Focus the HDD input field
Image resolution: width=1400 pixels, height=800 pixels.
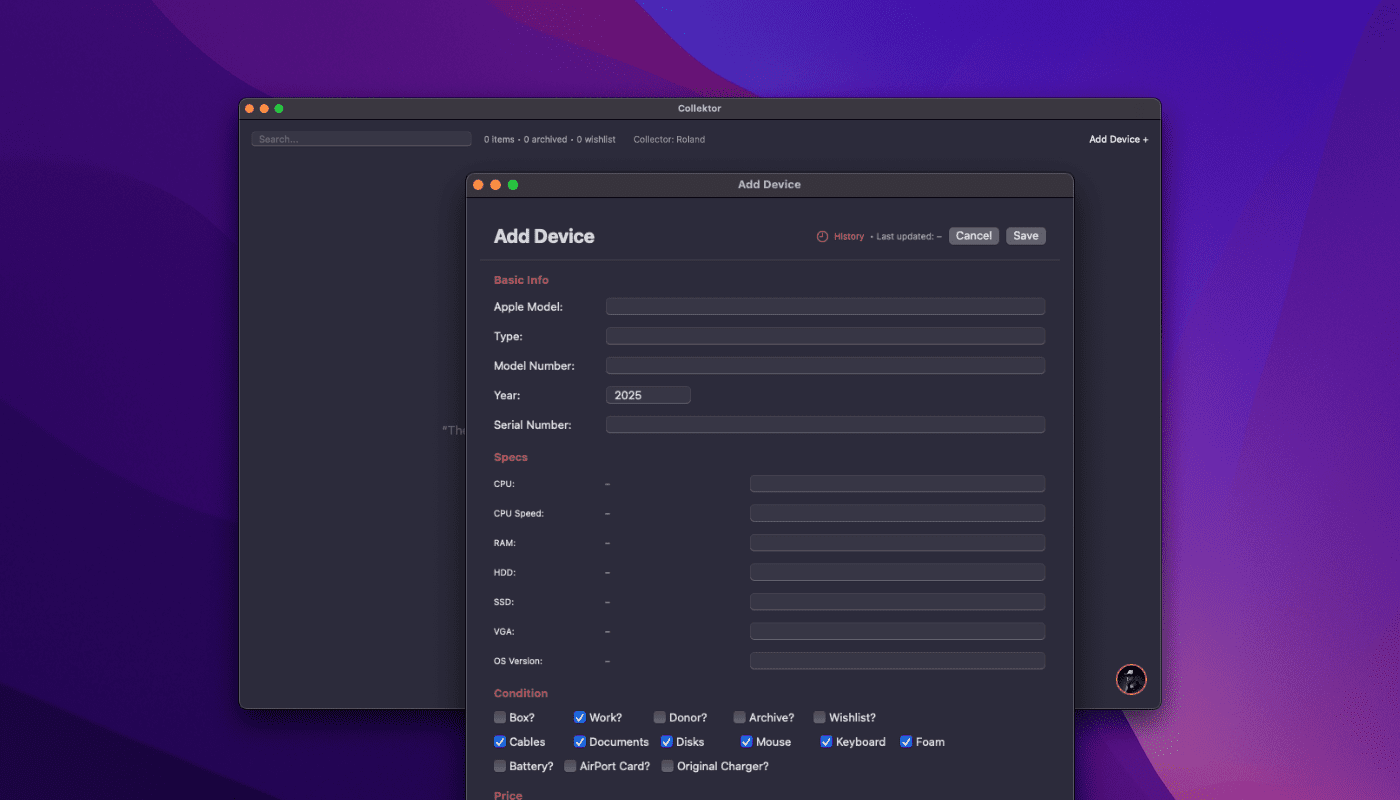(897, 572)
